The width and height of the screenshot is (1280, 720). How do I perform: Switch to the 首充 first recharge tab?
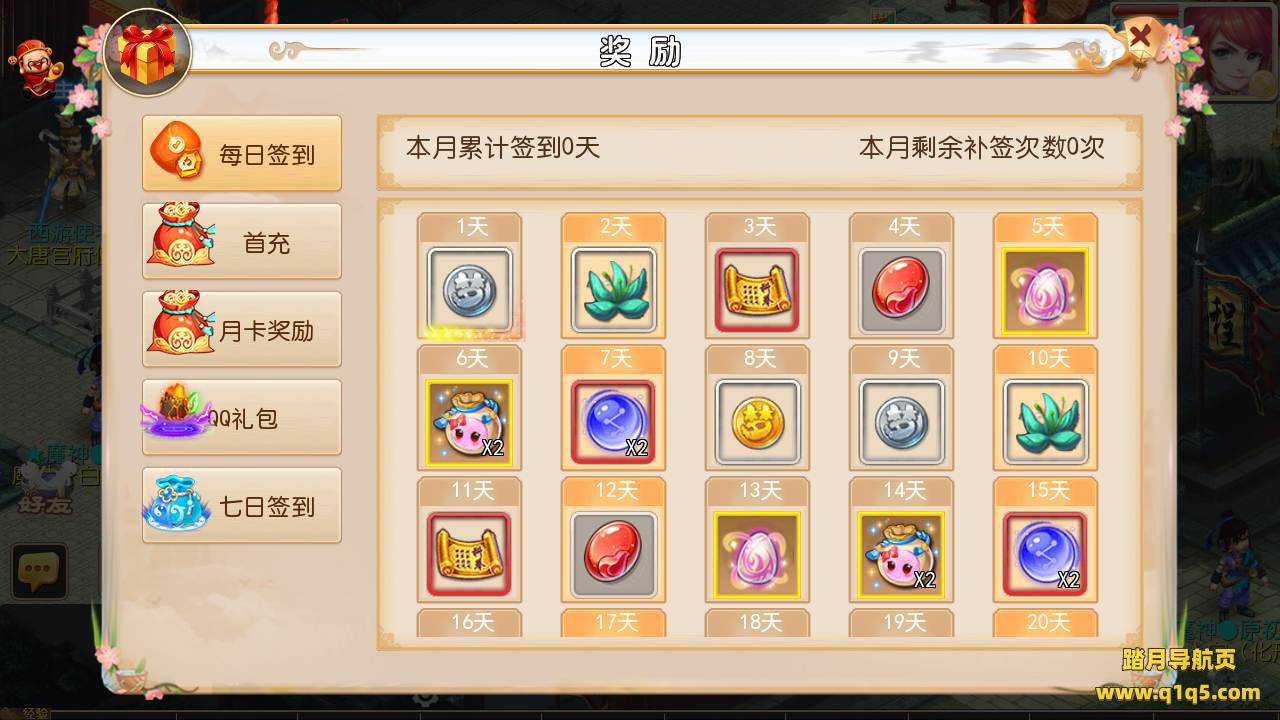242,241
